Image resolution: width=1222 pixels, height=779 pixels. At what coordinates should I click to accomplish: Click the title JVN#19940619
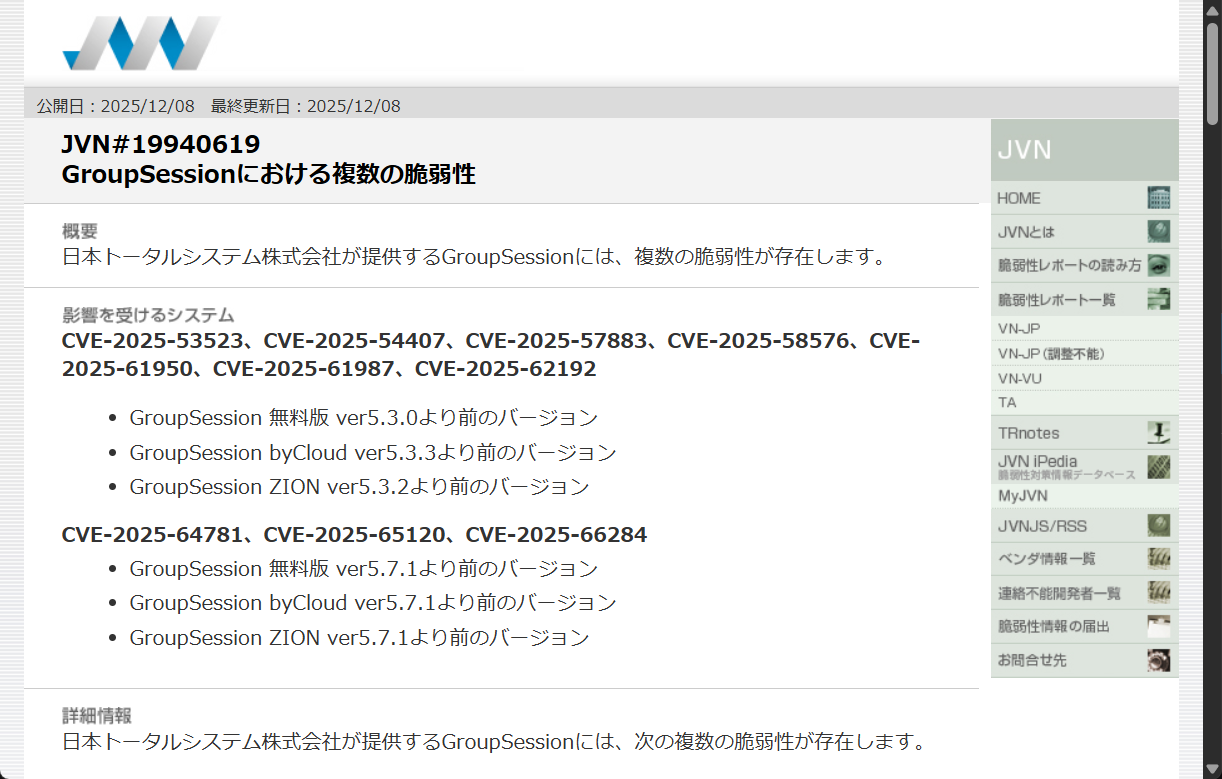click(x=161, y=145)
